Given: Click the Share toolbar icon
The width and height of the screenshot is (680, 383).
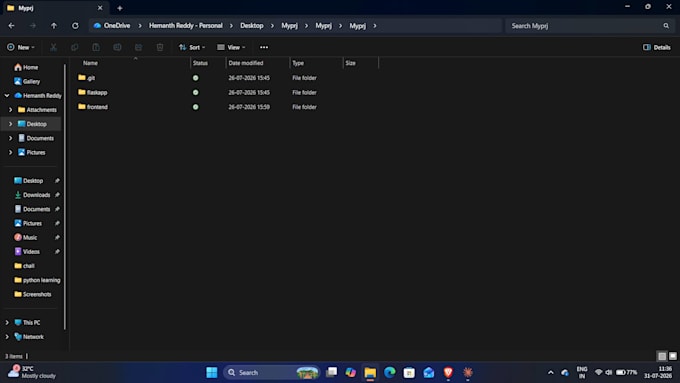Looking at the screenshot, I should coord(138,47).
